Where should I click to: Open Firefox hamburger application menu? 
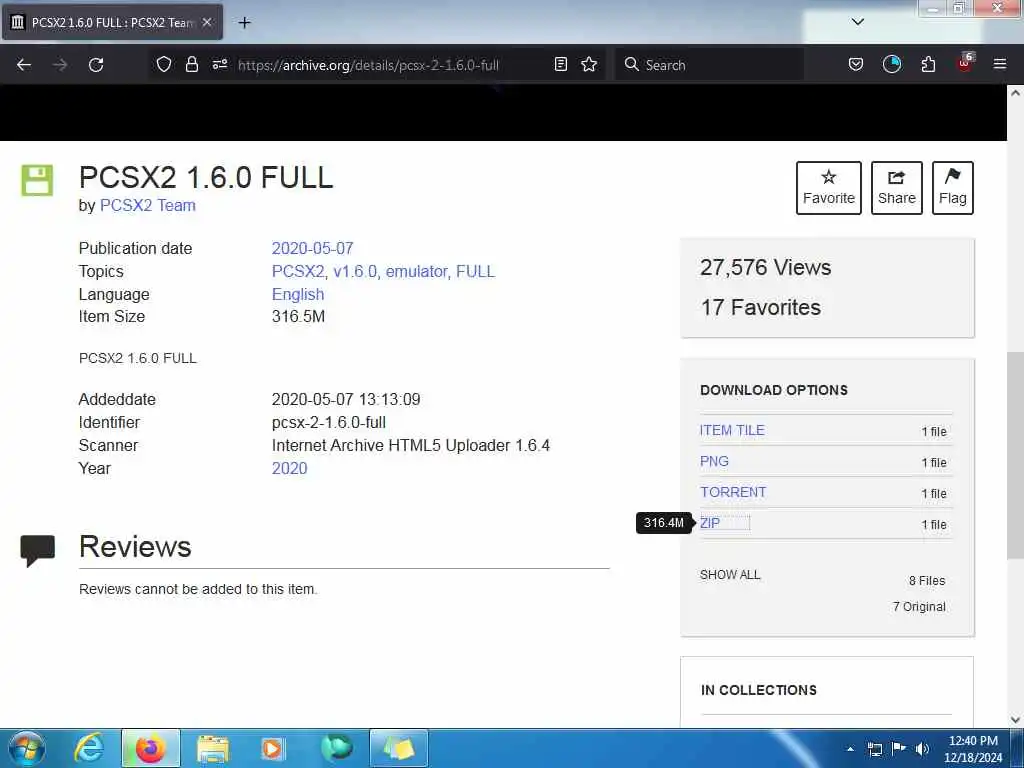click(x=1000, y=64)
